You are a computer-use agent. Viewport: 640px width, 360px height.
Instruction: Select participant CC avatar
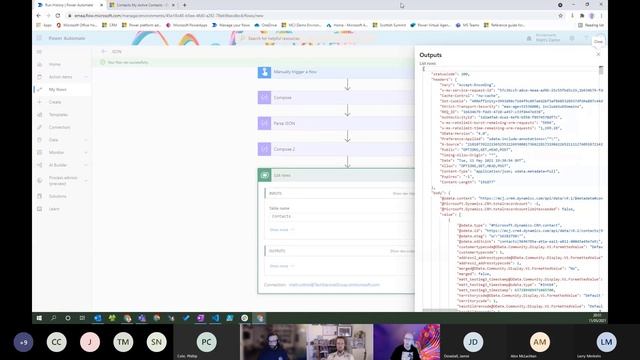[x=56, y=342]
